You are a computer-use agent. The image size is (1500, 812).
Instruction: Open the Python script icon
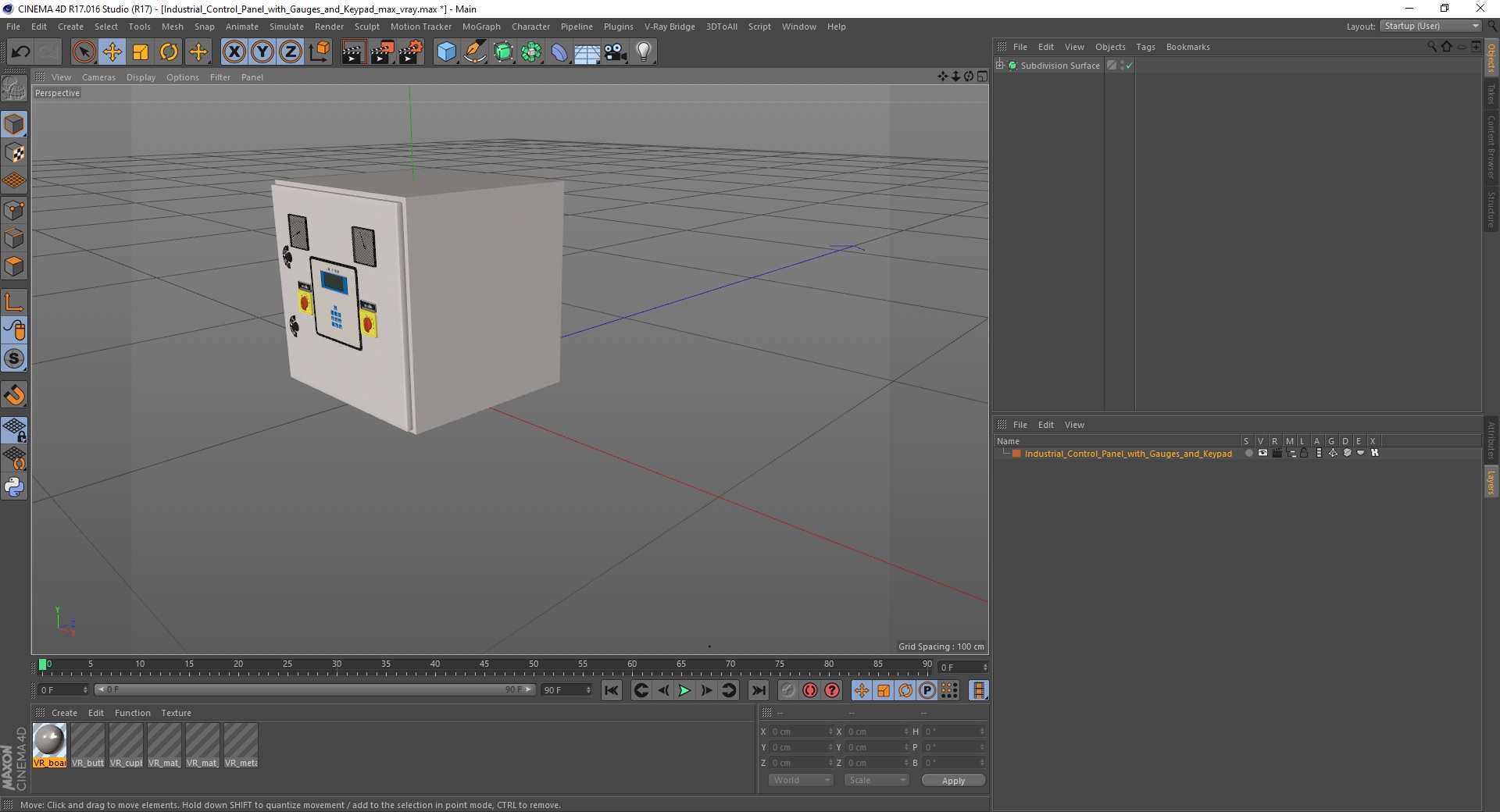click(x=14, y=487)
